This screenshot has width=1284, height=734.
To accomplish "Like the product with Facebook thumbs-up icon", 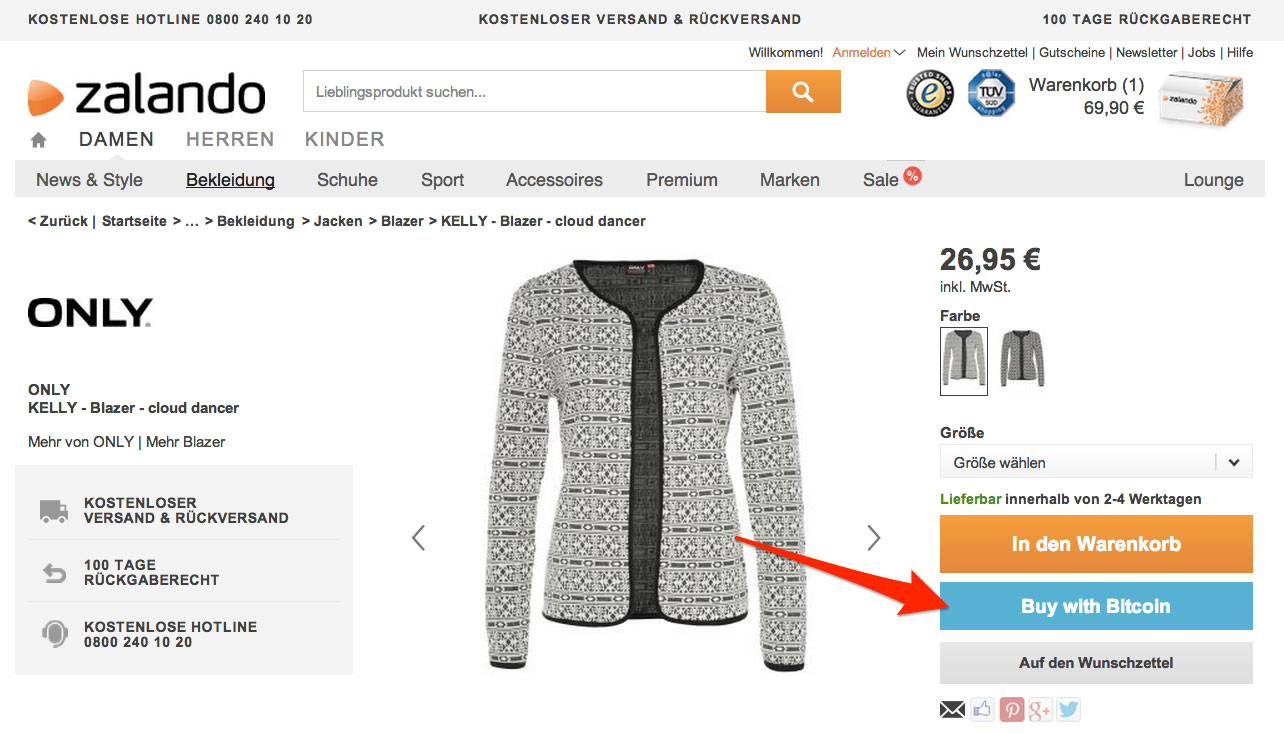I will [x=982, y=710].
